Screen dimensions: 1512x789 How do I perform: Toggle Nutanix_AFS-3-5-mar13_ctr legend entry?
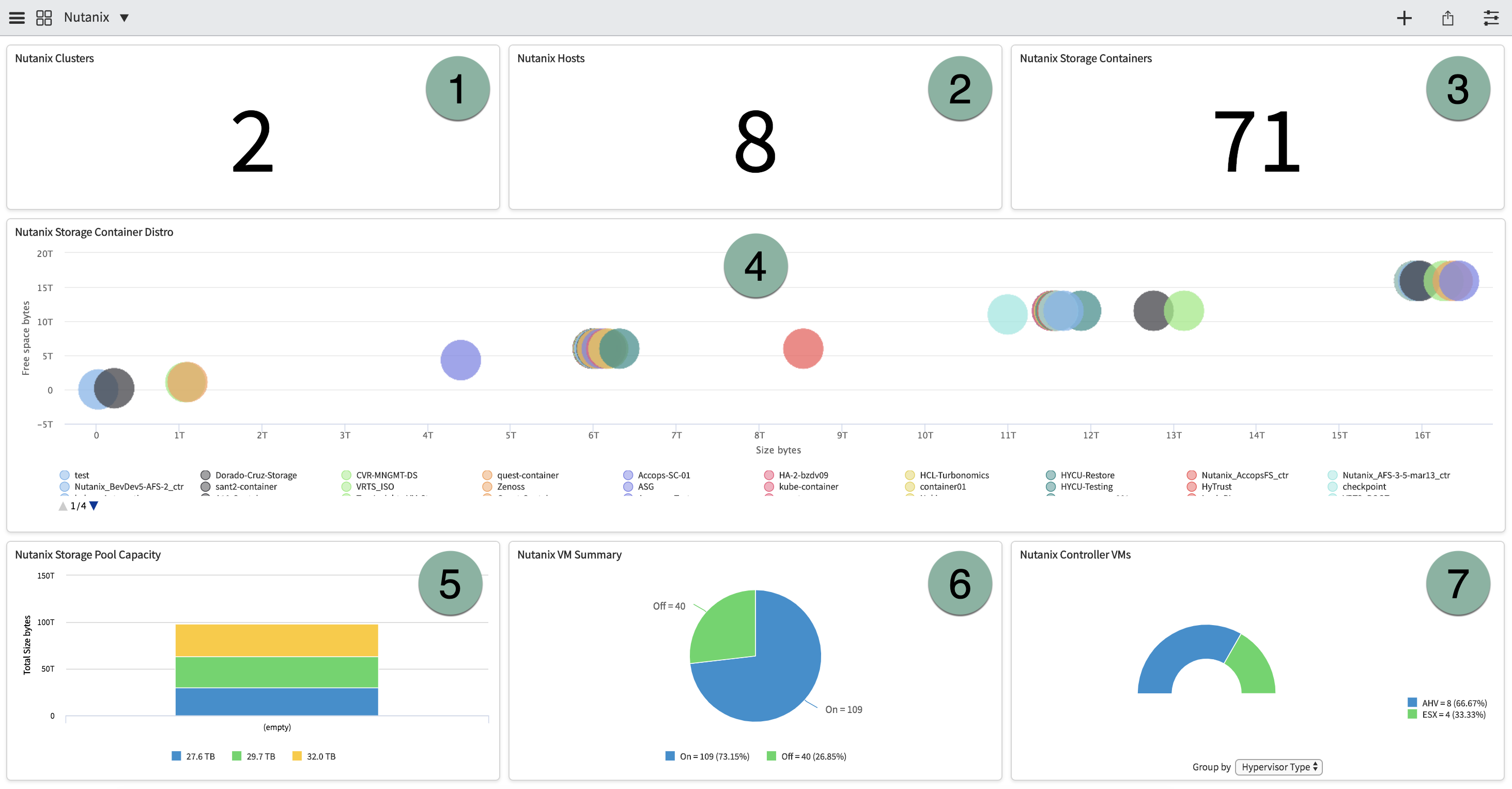(1388, 475)
